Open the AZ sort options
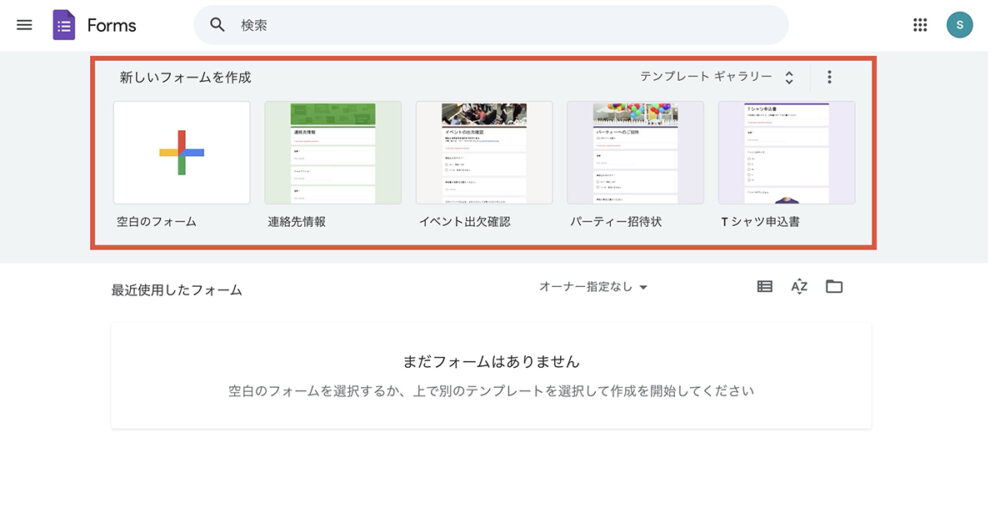The width and height of the screenshot is (1000, 523). pos(799,287)
